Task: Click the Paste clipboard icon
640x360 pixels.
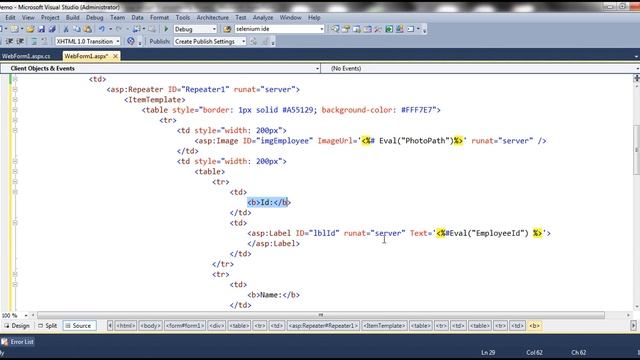Action: [x=88, y=29]
